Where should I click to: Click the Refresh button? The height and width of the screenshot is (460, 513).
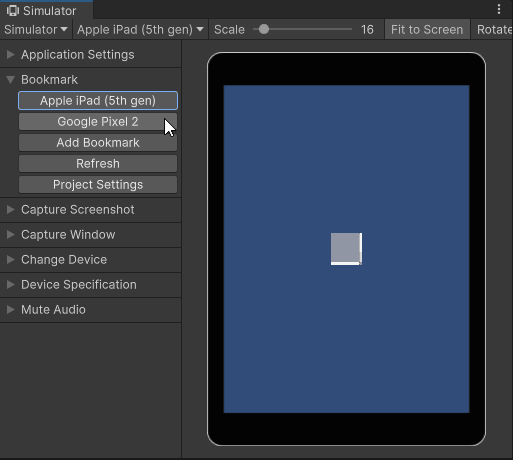pos(98,164)
